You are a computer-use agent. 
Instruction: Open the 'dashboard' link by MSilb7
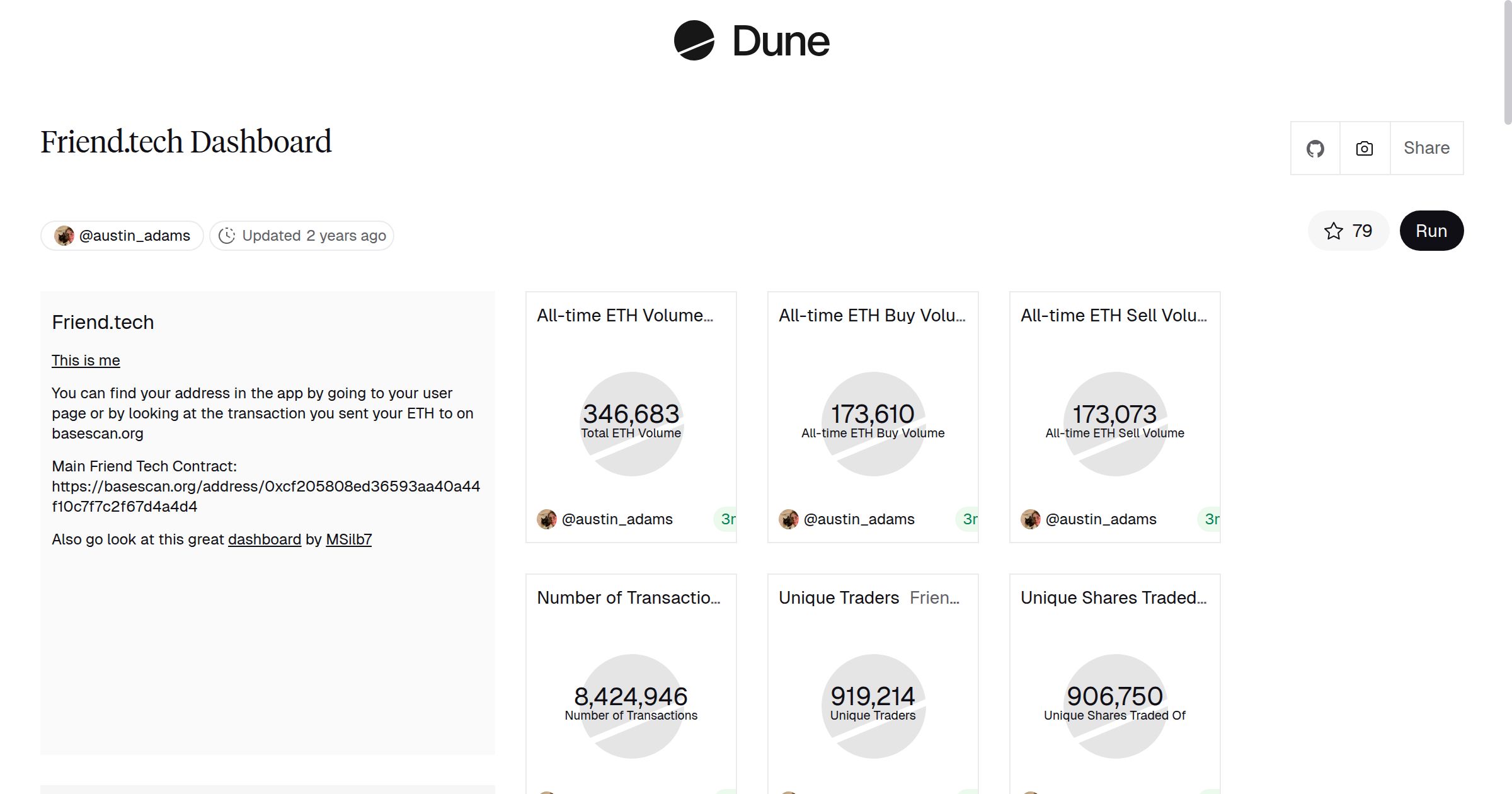265,539
